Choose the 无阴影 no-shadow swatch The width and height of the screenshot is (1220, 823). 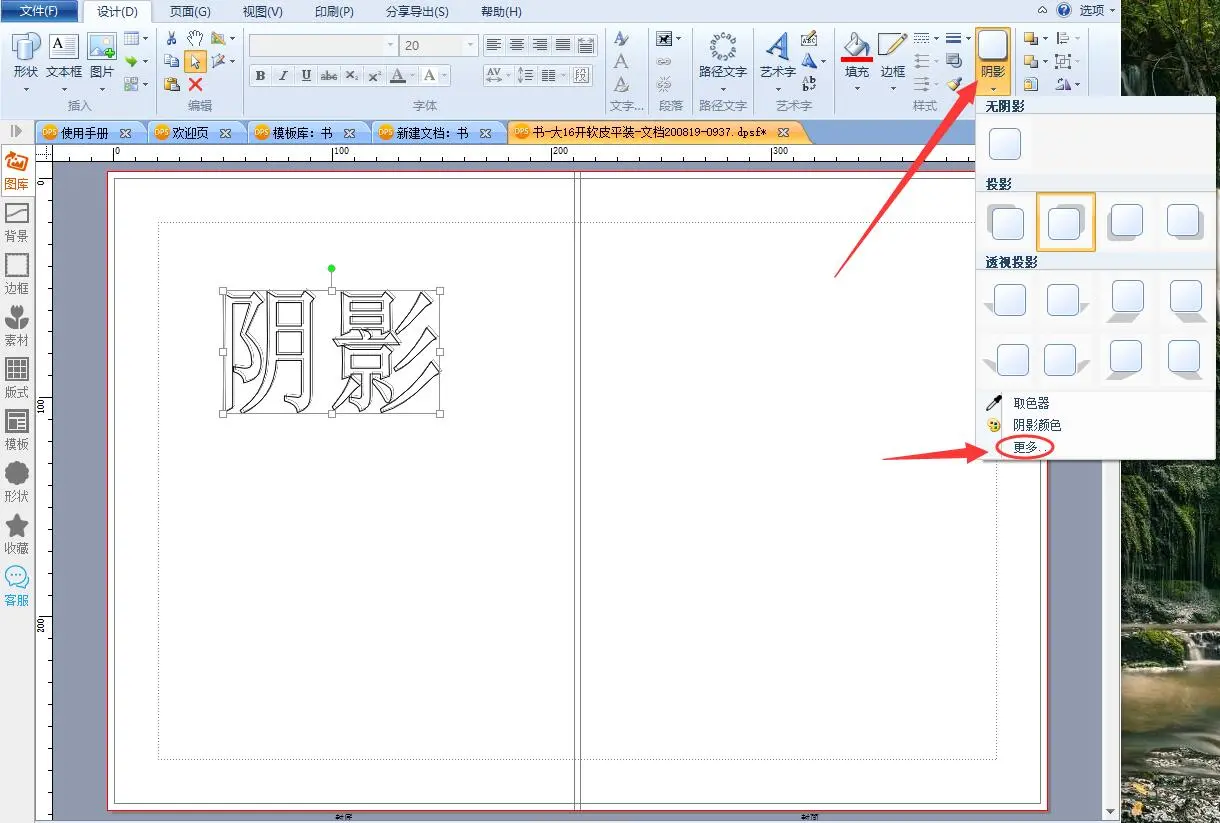(x=1004, y=144)
